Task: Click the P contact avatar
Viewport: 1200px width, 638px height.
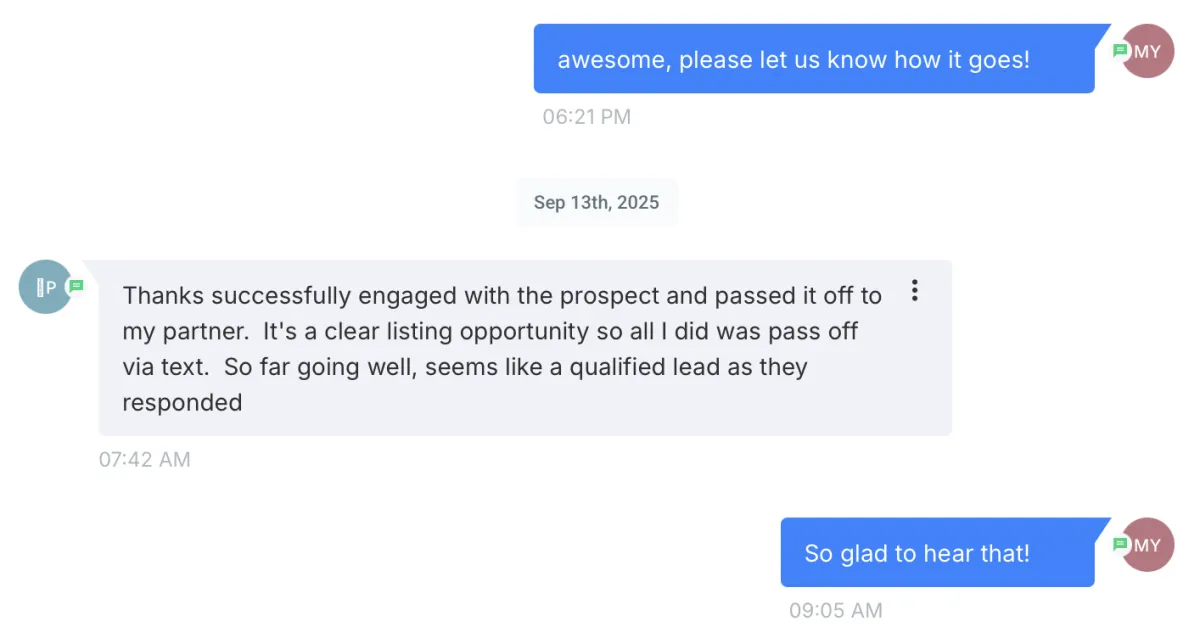Action: click(44, 288)
